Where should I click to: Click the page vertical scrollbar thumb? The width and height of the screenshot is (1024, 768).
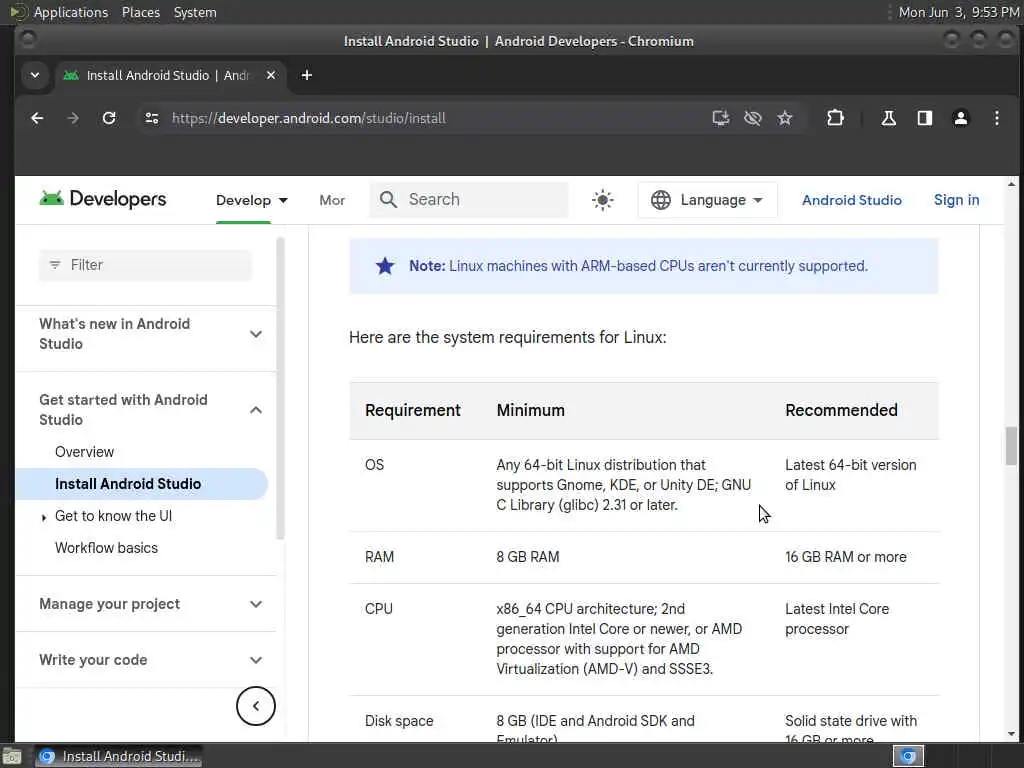[x=1011, y=446]
